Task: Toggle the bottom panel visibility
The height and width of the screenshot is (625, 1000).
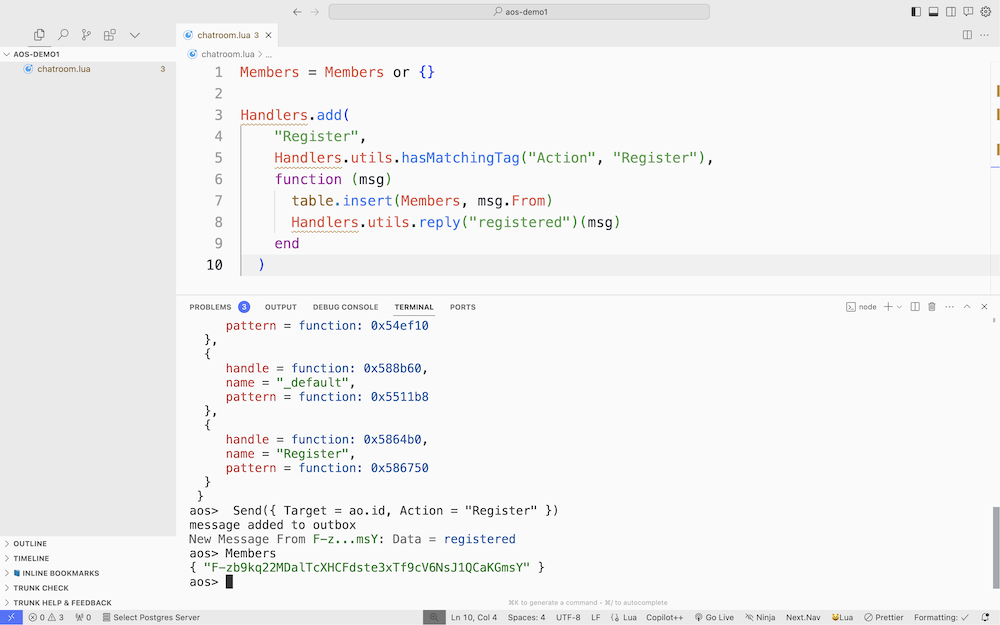Action: point(933,12)
